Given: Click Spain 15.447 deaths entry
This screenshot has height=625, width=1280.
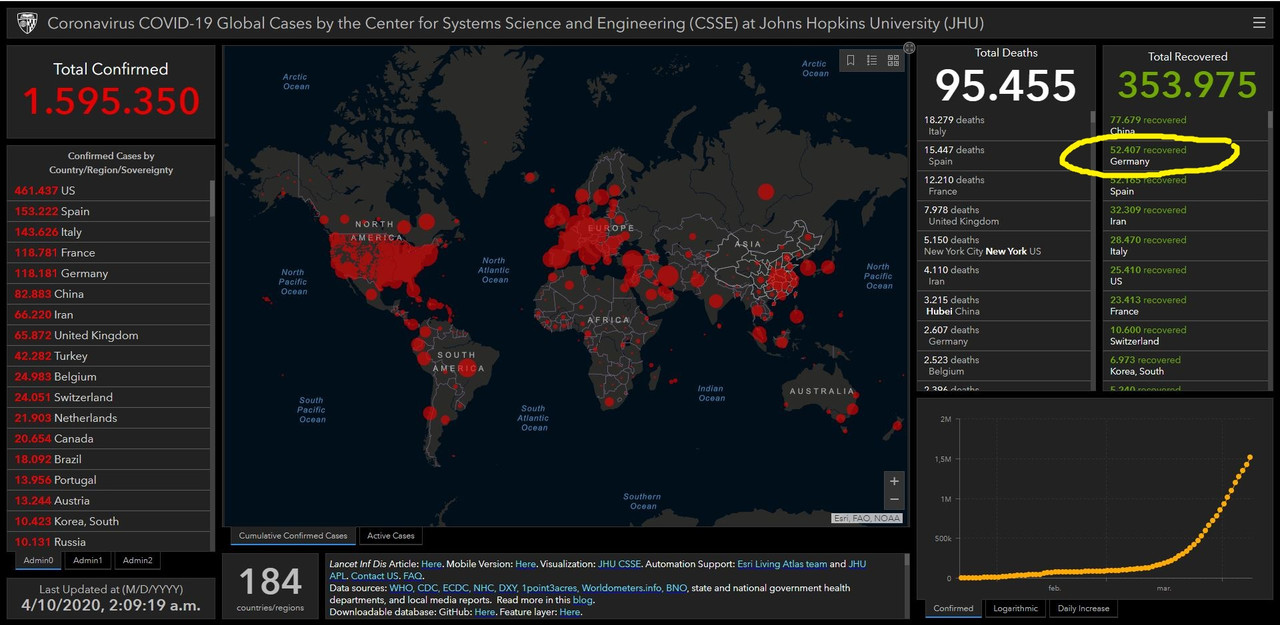Looking at the screenshot, I should click(1004, 156).
